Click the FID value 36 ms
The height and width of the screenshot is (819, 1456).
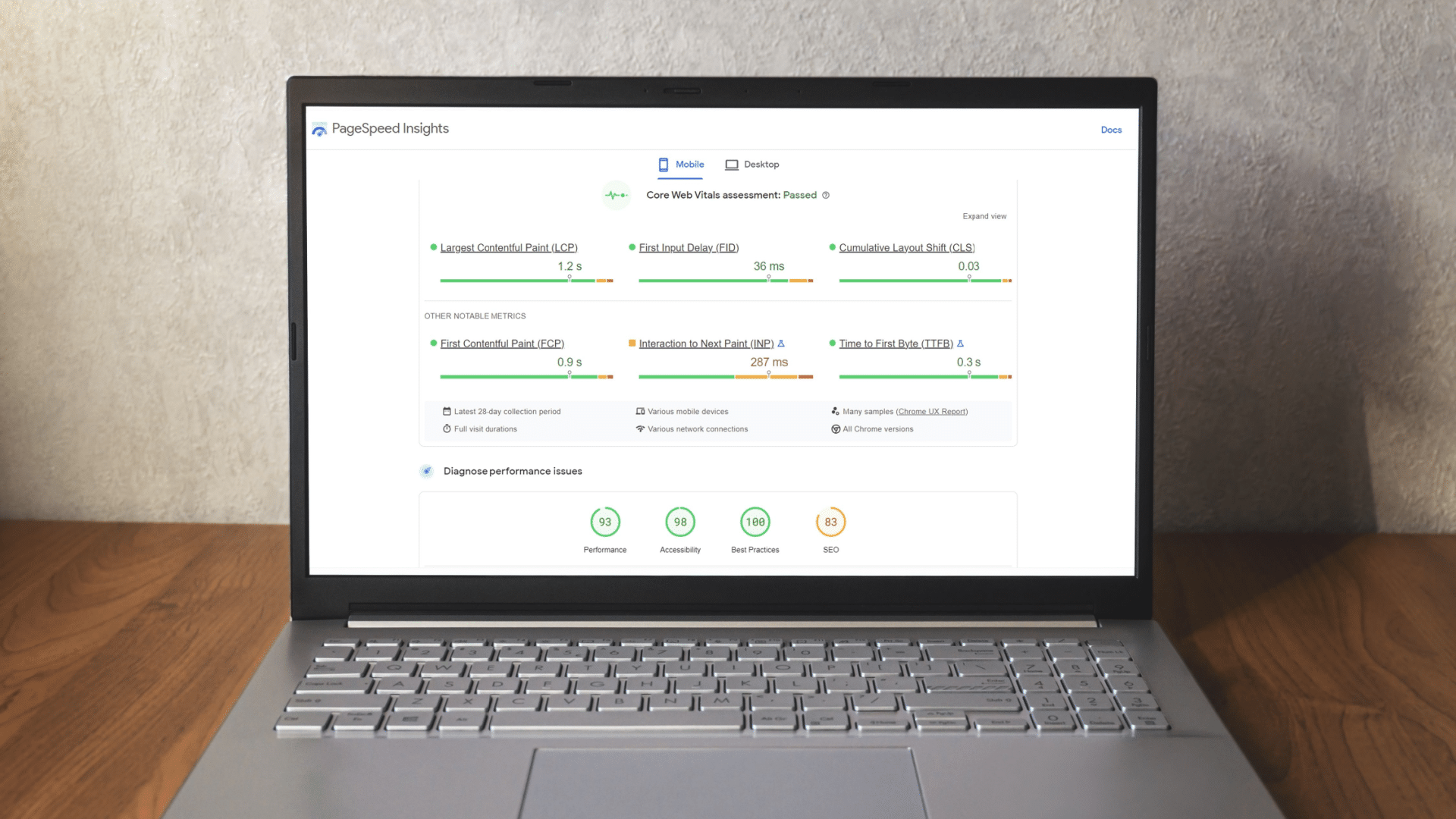(x=769, y=266)
